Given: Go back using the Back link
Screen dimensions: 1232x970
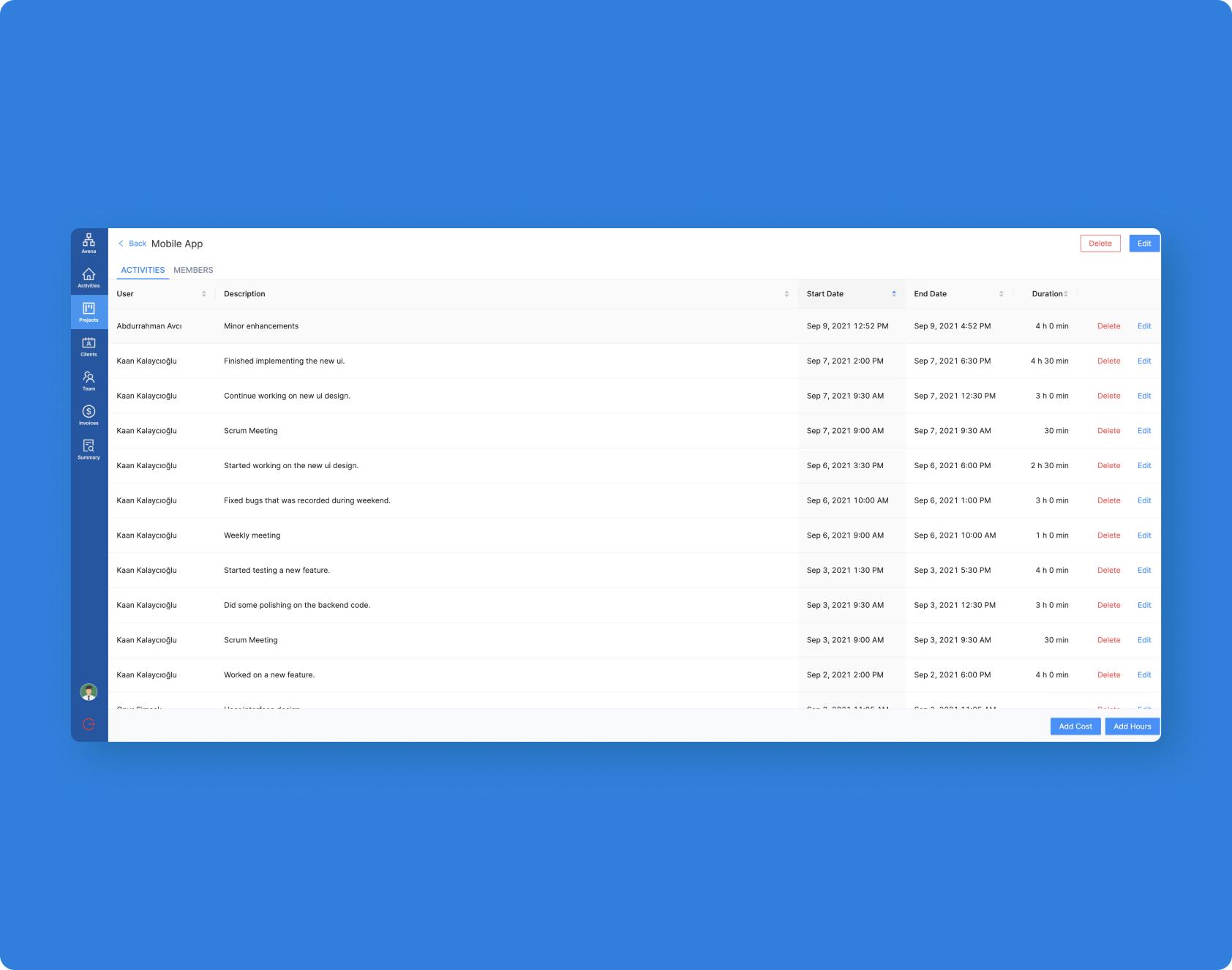Looking at the screenshot, I should [132, 244].
